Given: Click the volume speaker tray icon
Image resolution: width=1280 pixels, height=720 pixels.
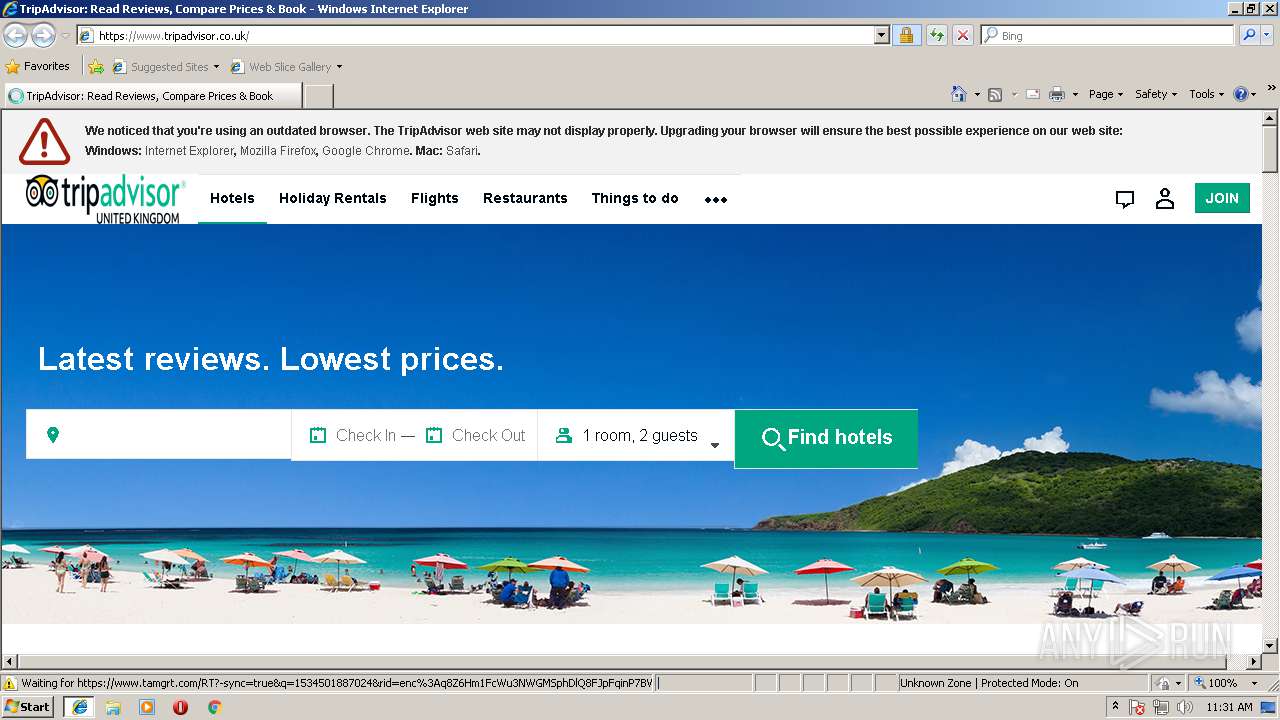Looking at the screenshot, I should click(1184, 707).
